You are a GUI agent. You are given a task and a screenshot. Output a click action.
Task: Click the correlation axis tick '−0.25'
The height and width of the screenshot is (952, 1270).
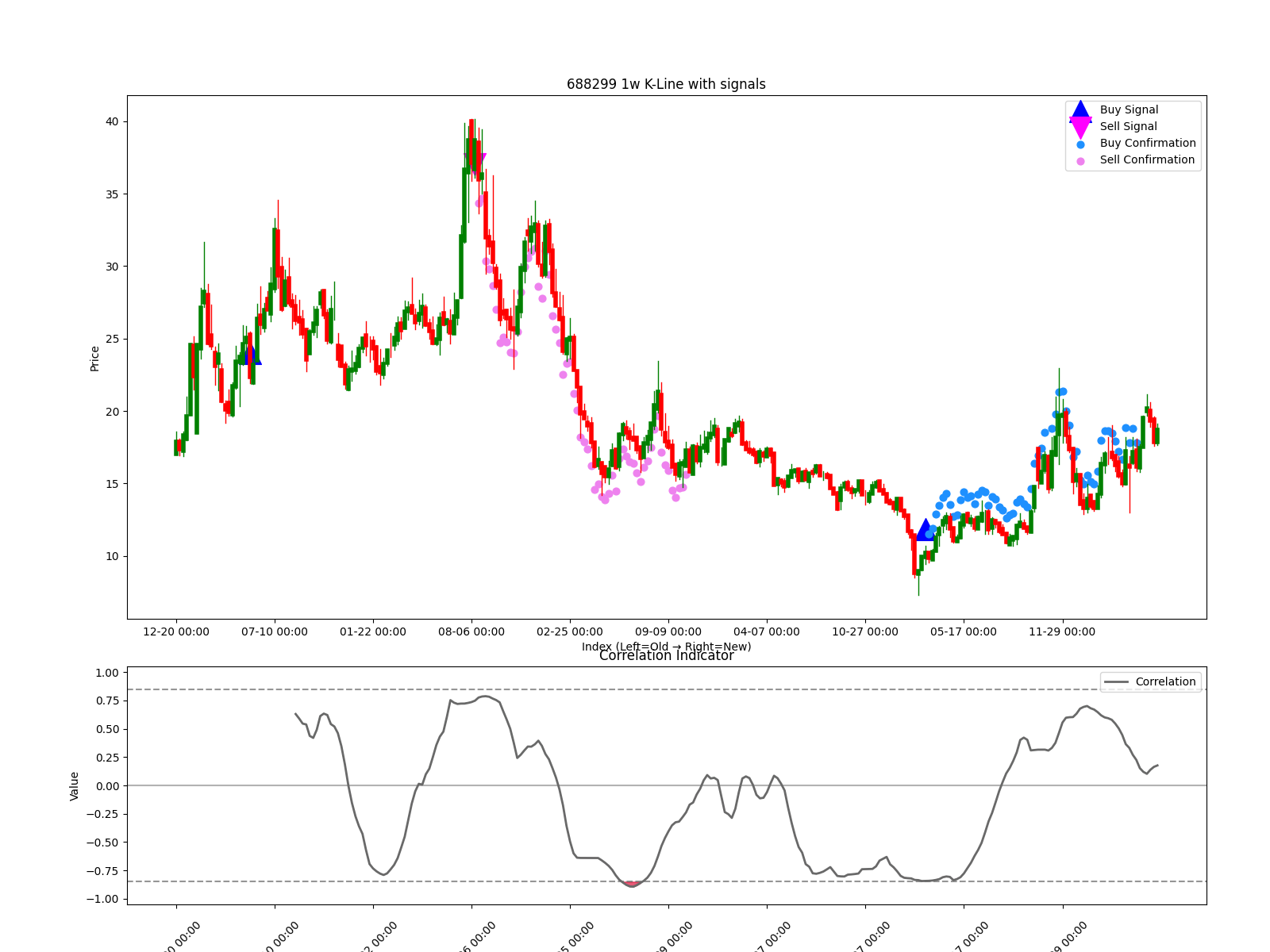103,814
